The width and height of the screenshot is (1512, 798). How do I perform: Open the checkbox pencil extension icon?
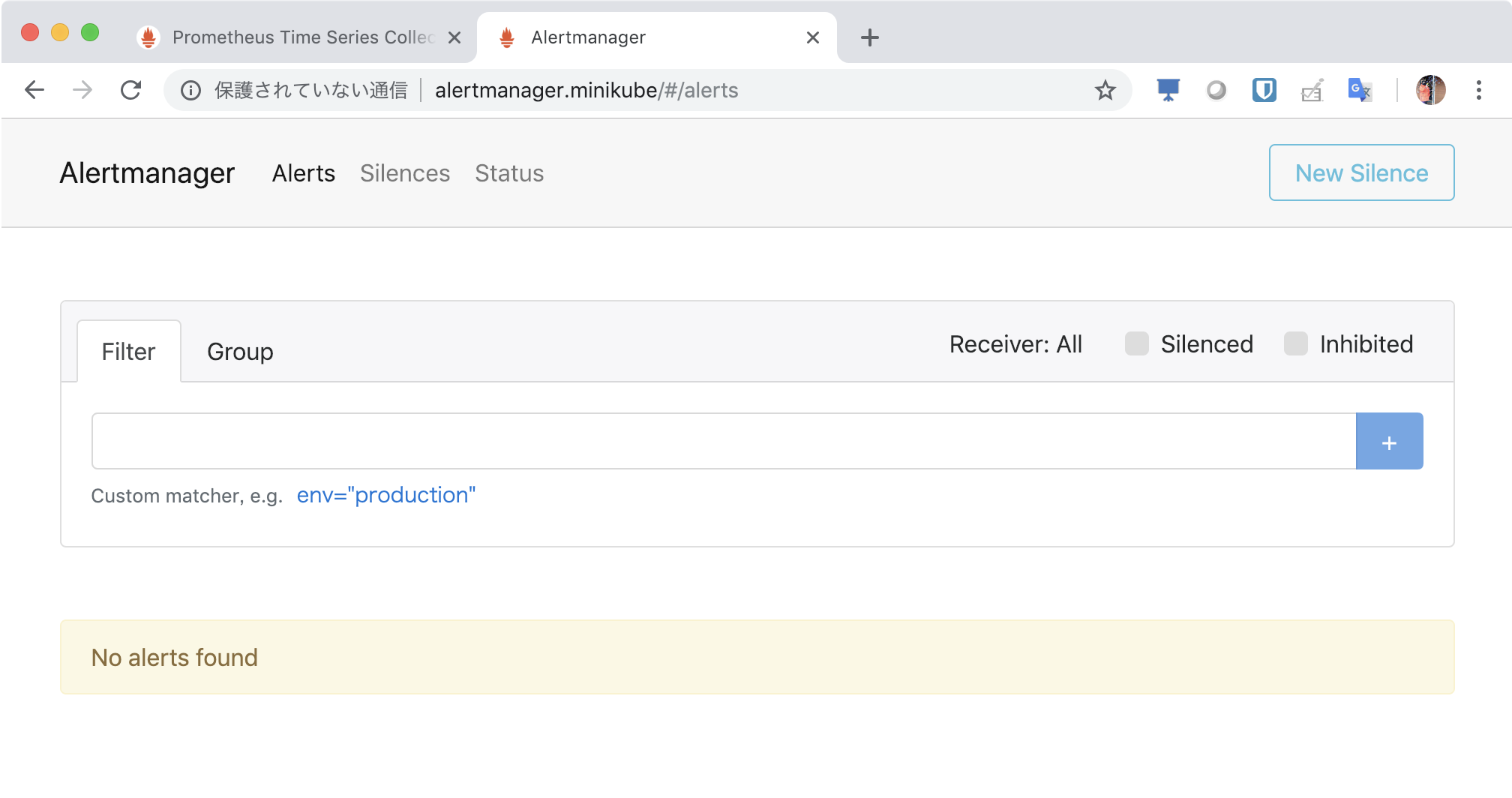point(1312,91)
